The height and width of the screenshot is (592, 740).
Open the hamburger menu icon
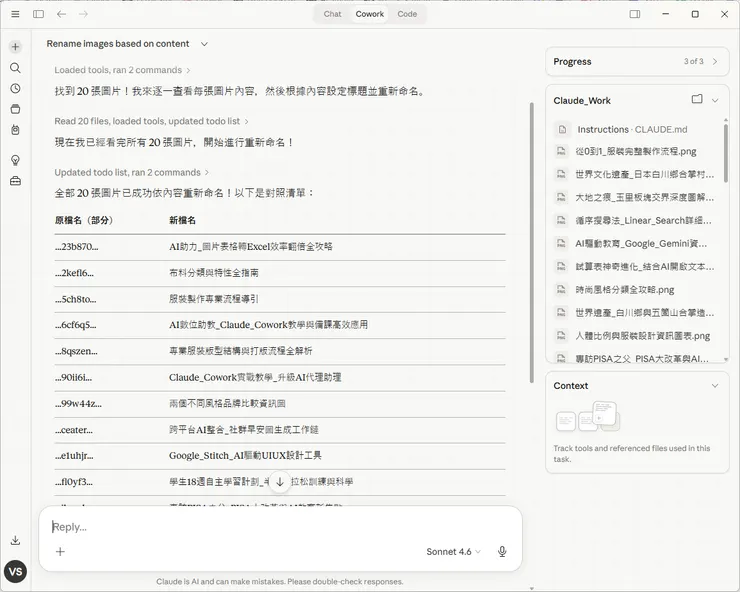pyautogui.click(x=15, y=14)
